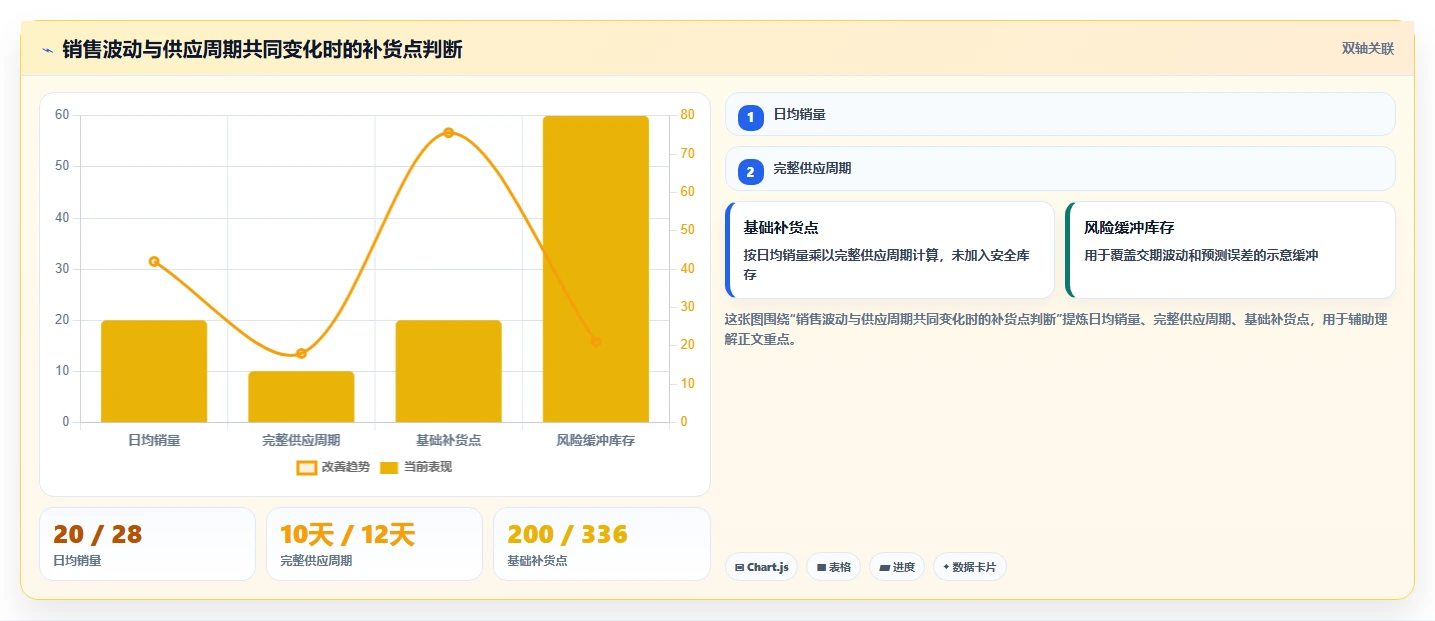The height and width of the screenshot is (621, 1435).
Task: Toggle the 改善趋势 legend item
Action: click(x=334, y=467)
